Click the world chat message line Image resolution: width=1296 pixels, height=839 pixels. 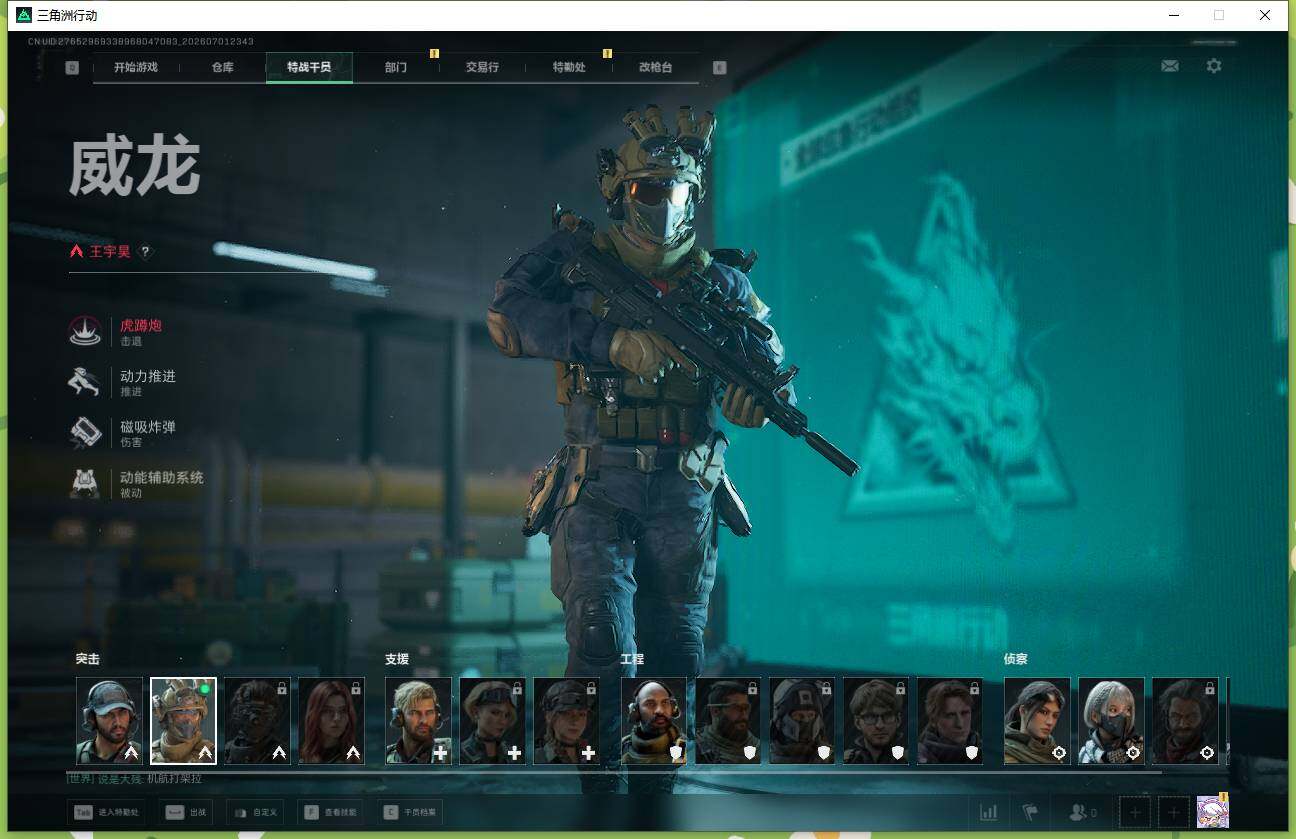pyautogui.click(x=134, y=779)
